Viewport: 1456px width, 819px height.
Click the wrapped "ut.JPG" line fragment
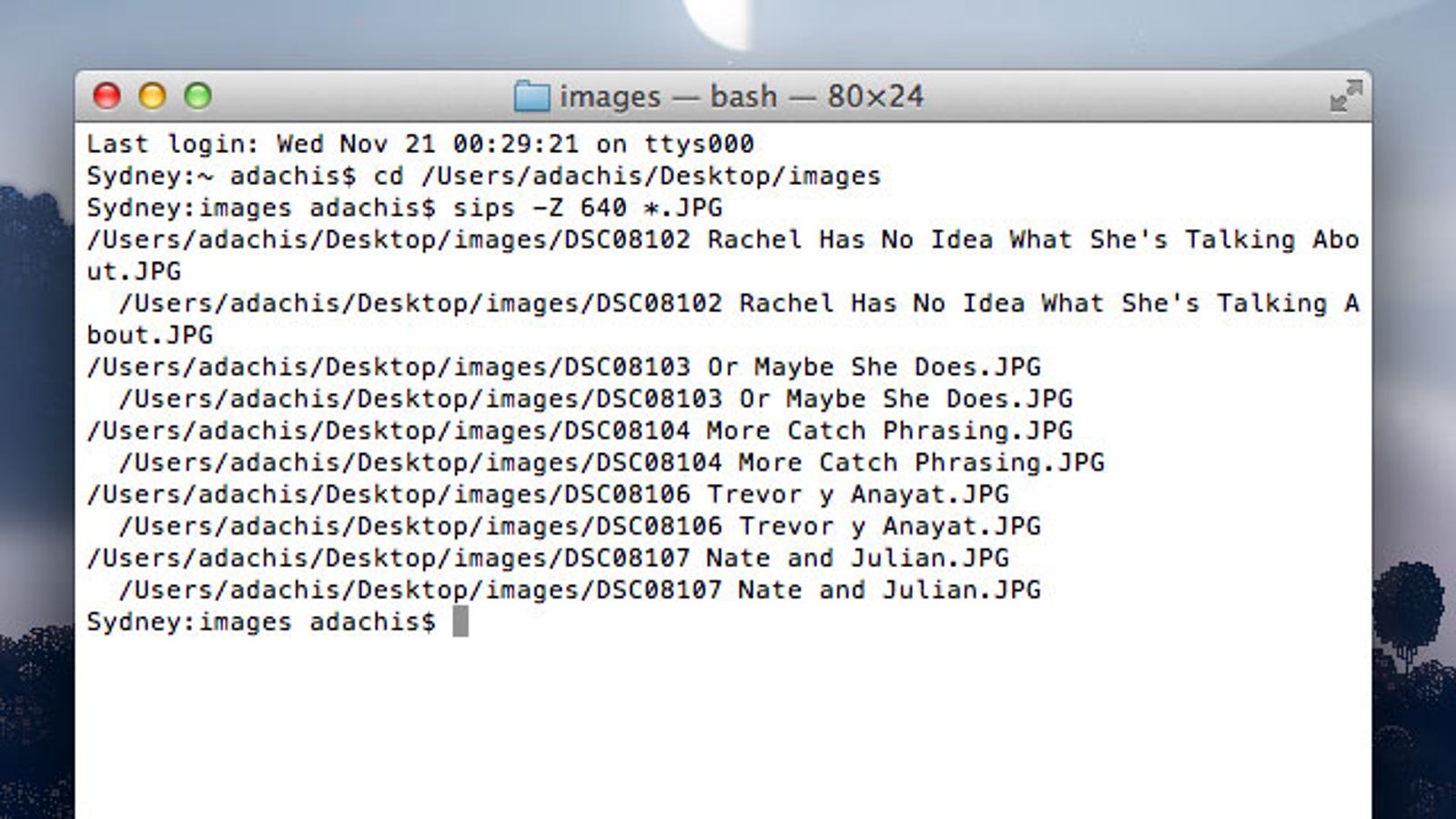[134, 271]
